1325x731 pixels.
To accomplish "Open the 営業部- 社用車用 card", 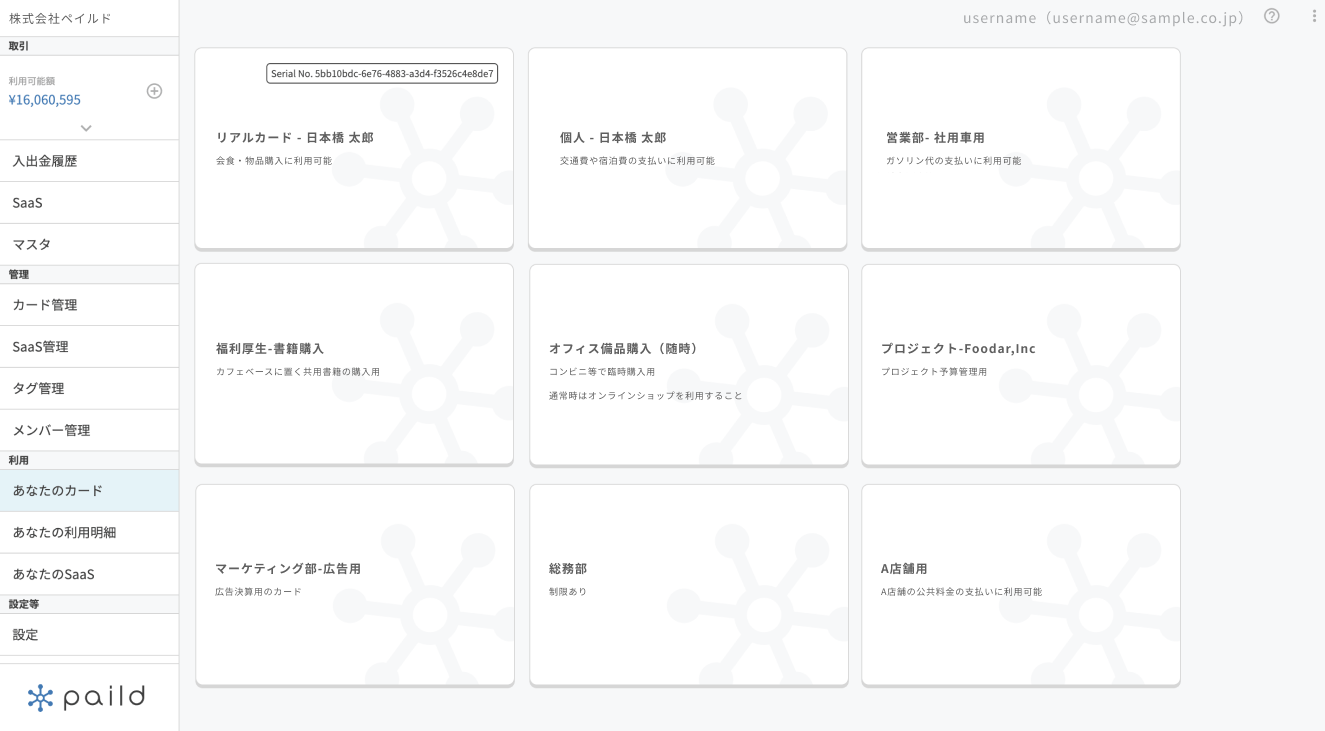I will [x=1020, y=148].
